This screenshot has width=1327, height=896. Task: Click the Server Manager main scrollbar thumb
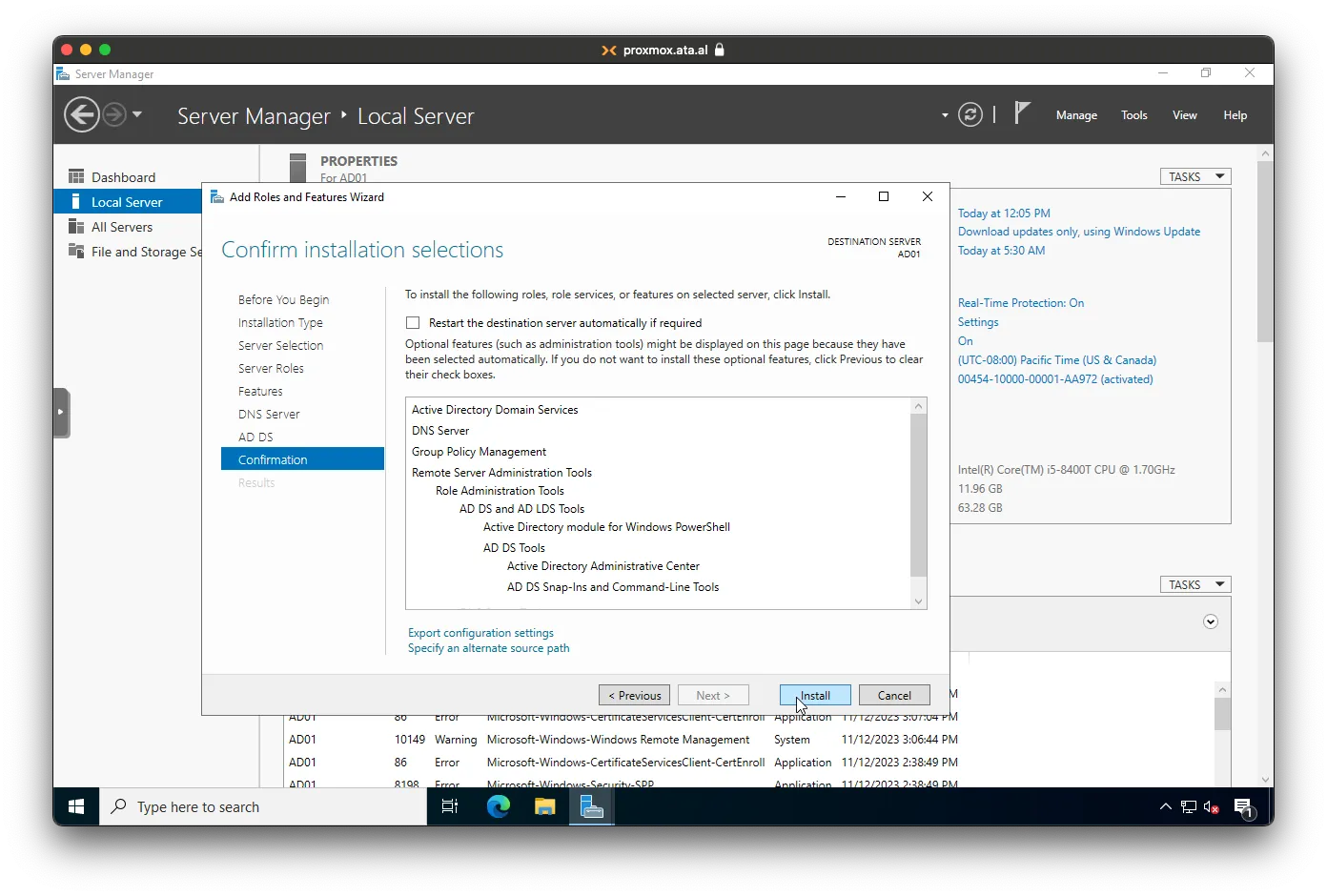pos(1265,251)
